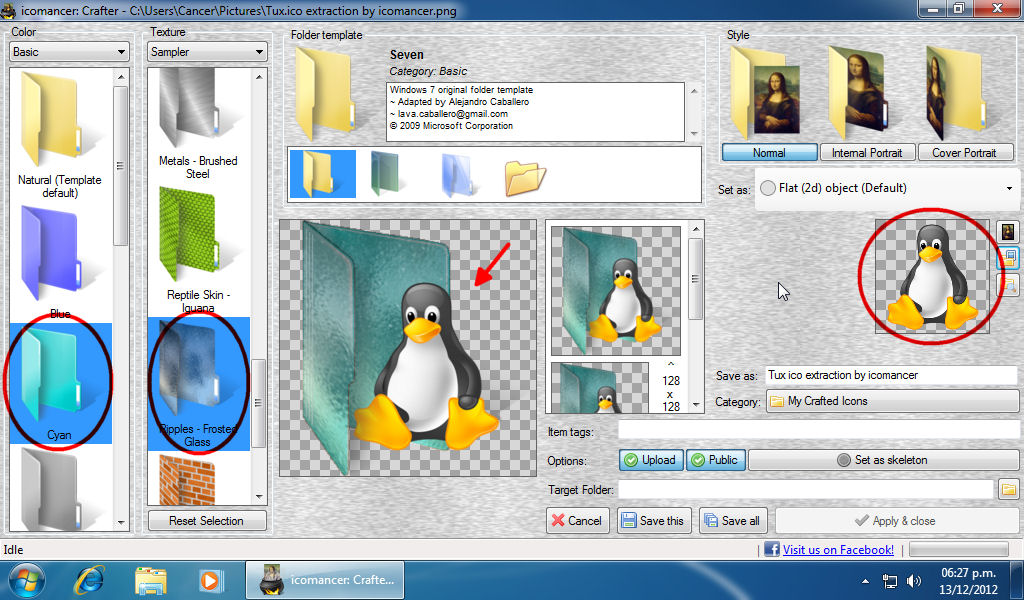Open the Texture Sampler dropdown
Viewport: 1024px width, 600px height.
(x=207, y=52)
